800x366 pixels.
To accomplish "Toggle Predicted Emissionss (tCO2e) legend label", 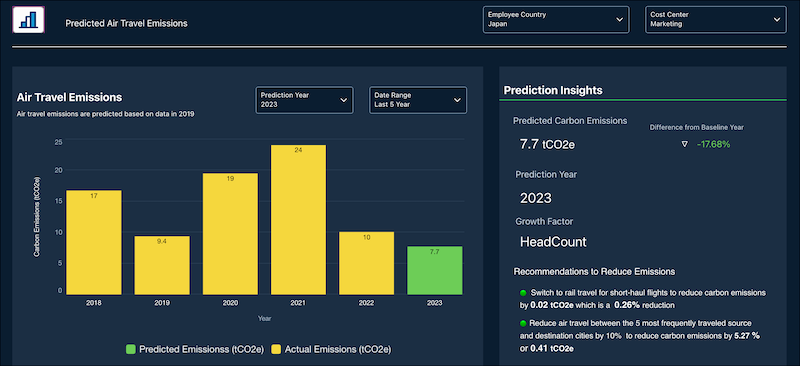I will pyautogui.click(x=202, y=350).
